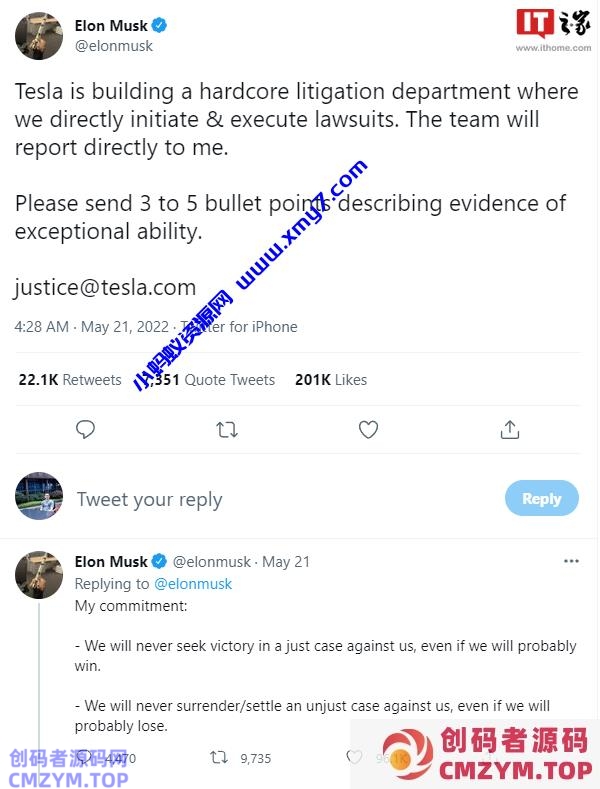Open the share icon under the main tweet
The height and width of the screenshot is (789, 600).
coord(510,429)
